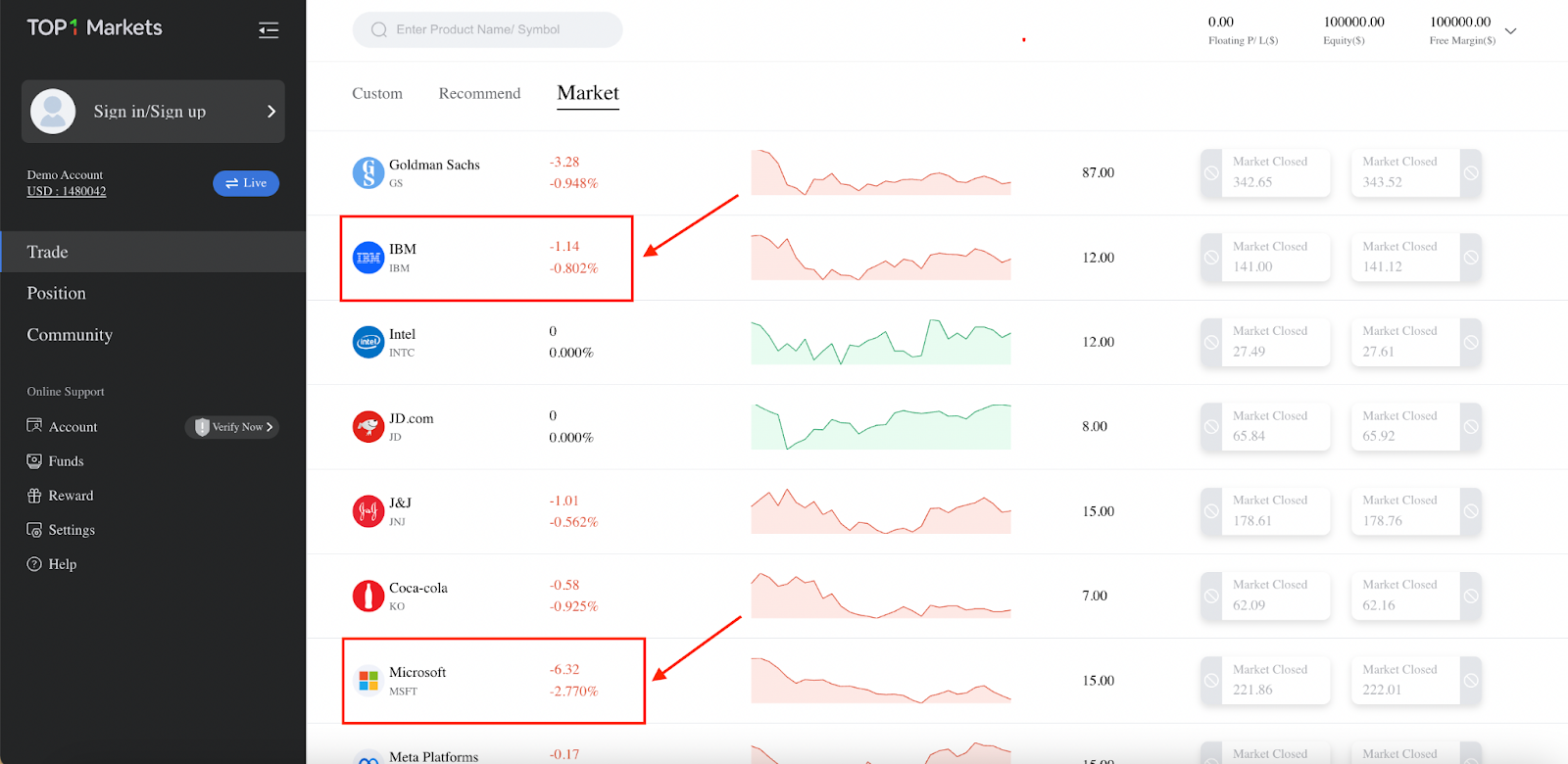Open the Reward link
The image size is (1568, 764).
(x=71, y=496)
